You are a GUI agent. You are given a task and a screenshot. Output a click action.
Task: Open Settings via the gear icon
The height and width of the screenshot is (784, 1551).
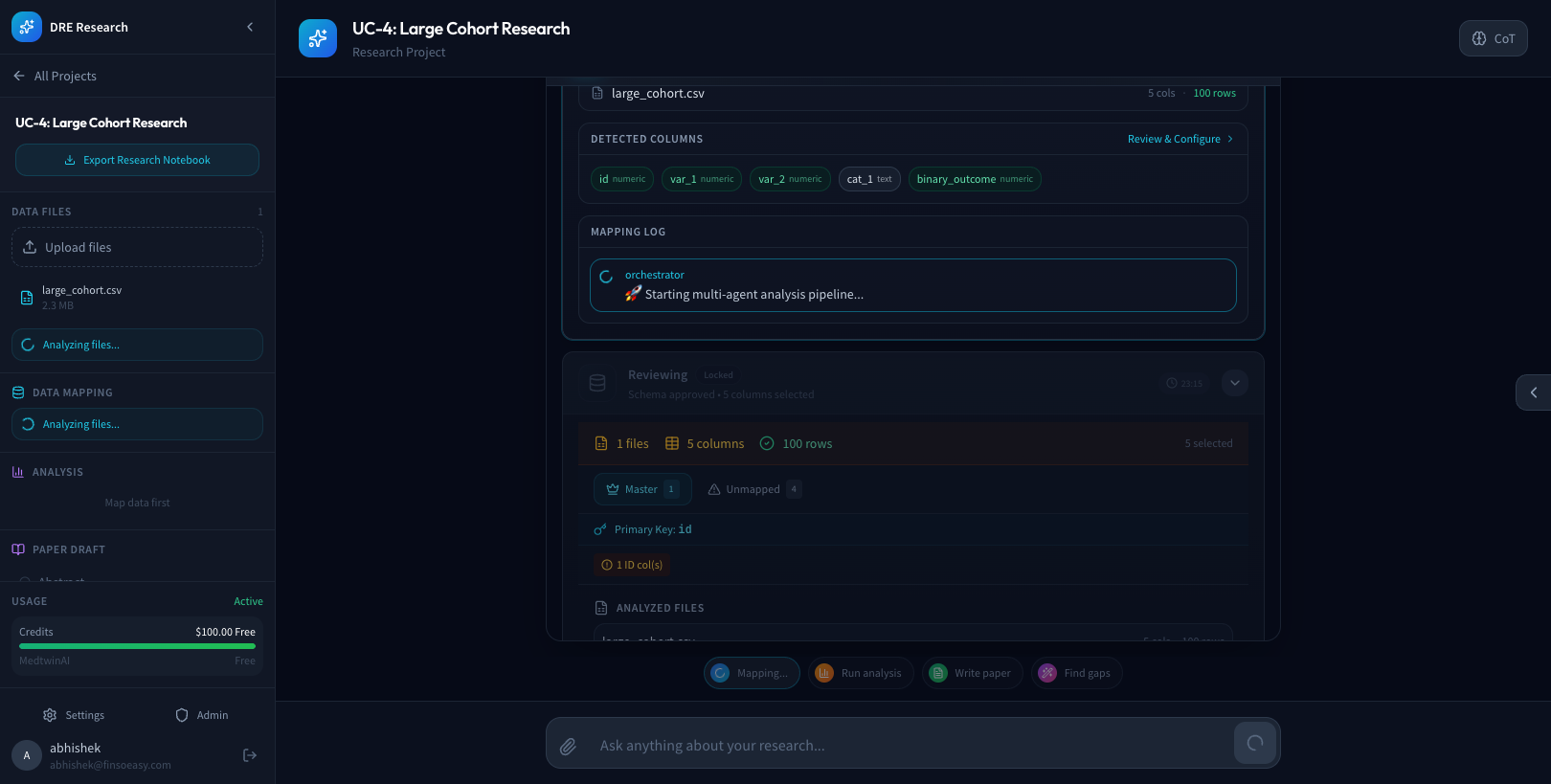click(x=50, y=715)
